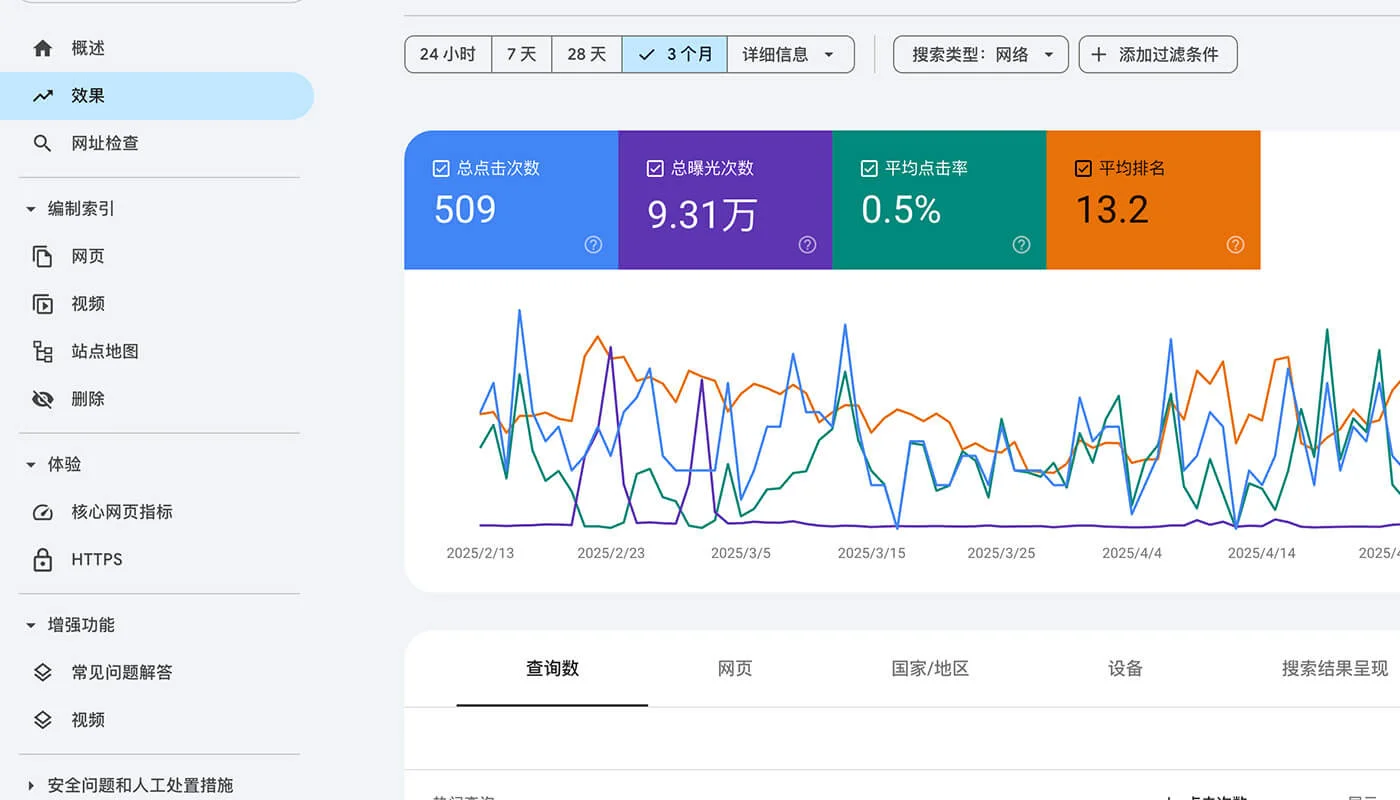1400x800 pixels.
Task: Select the 视频 indexing report icon
Action: point(42,304)
